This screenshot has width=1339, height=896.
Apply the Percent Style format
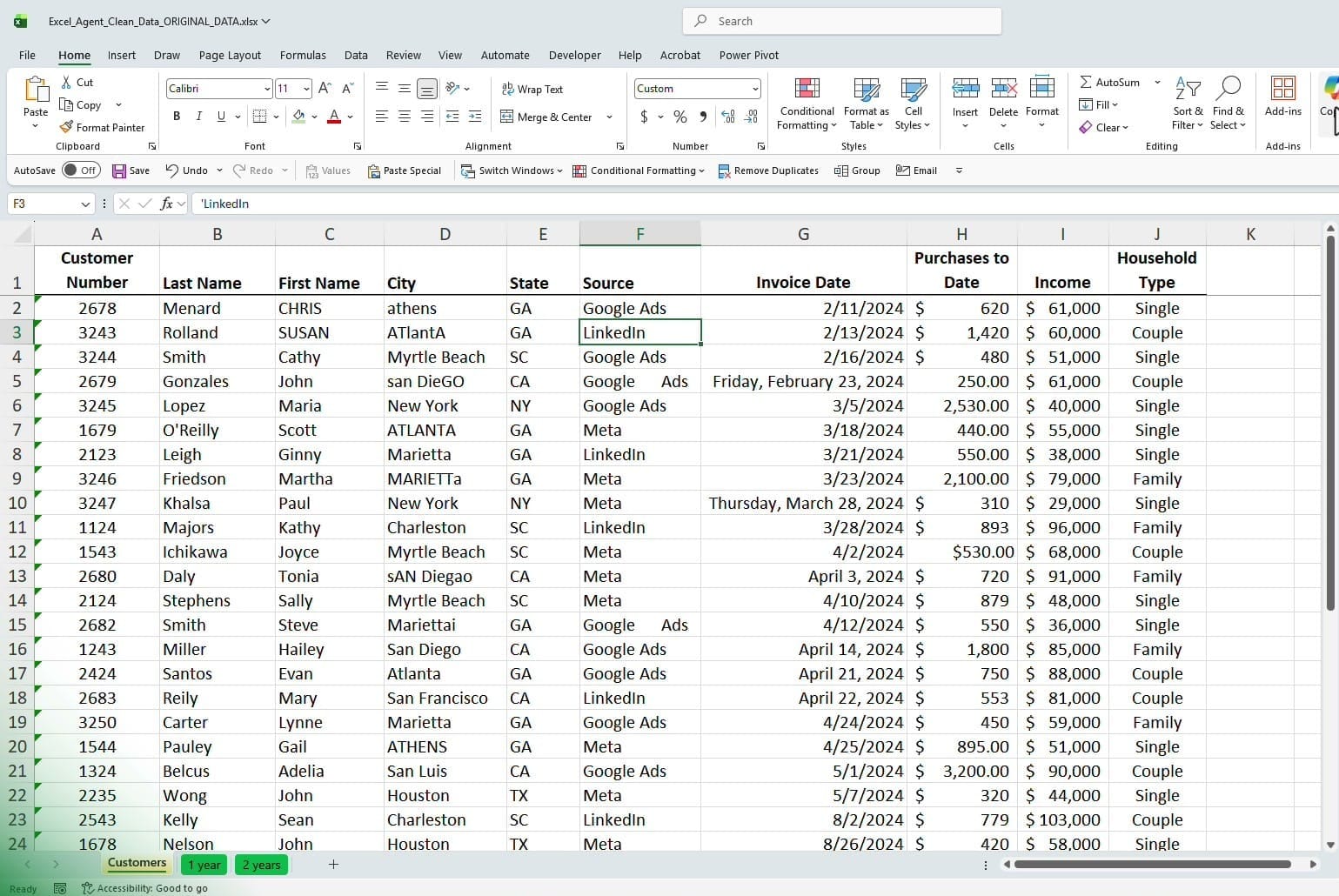pyautogui.click(x=679, y=117)
